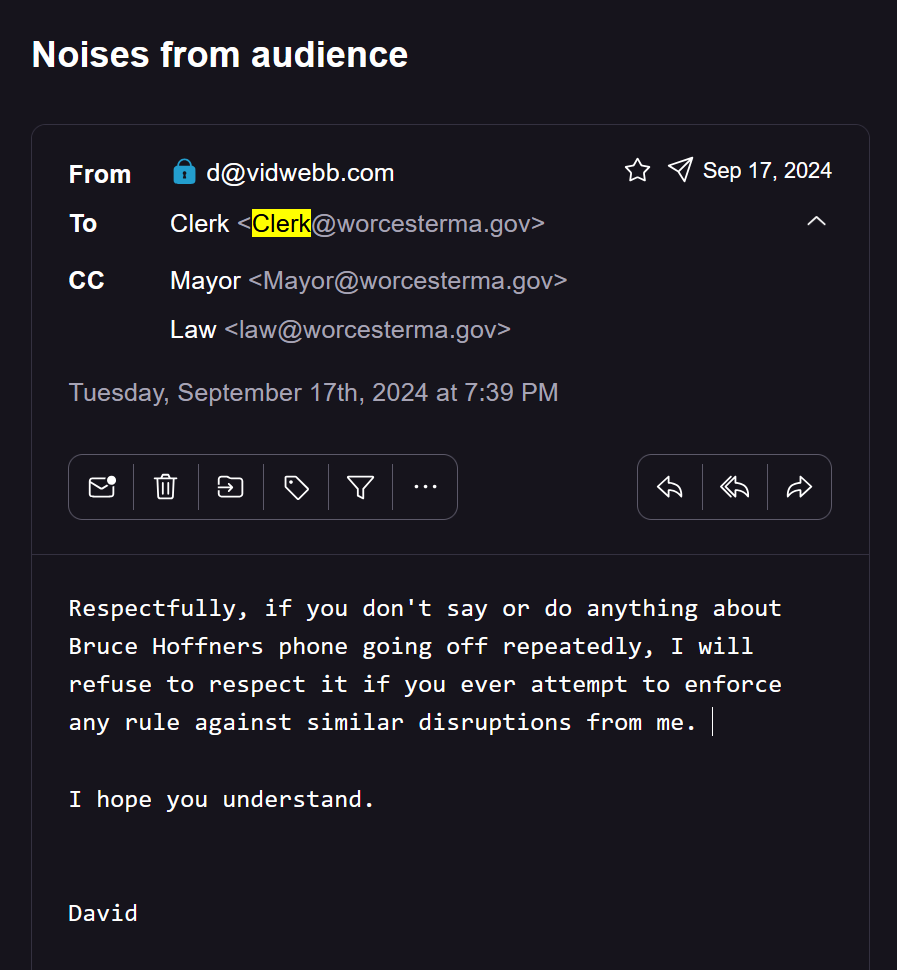Delete this email with trash icon
Viewport: 897px width, 970px height.
point(166,487)
